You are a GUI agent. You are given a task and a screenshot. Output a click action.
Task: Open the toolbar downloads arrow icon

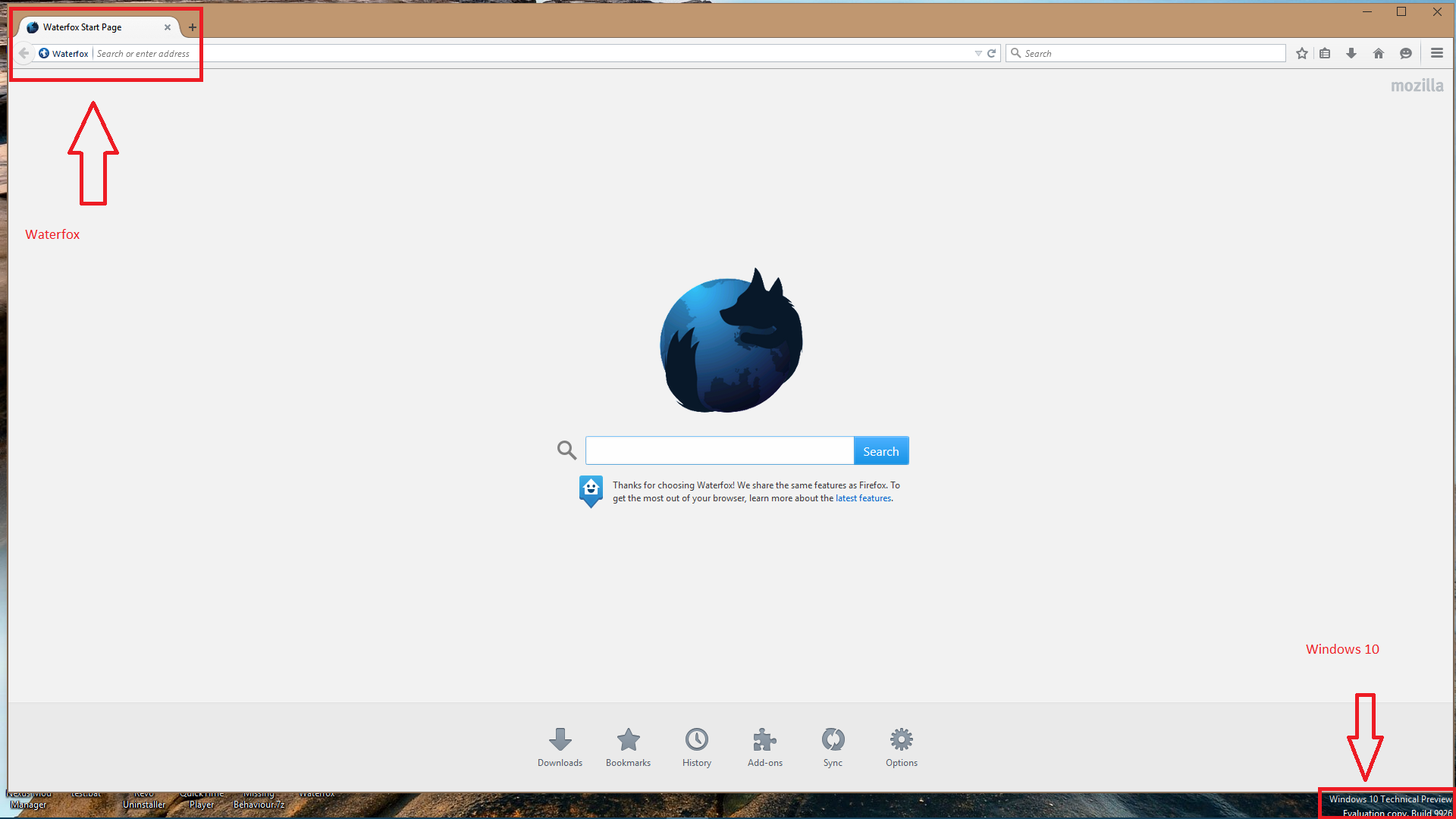[1351, 53]
